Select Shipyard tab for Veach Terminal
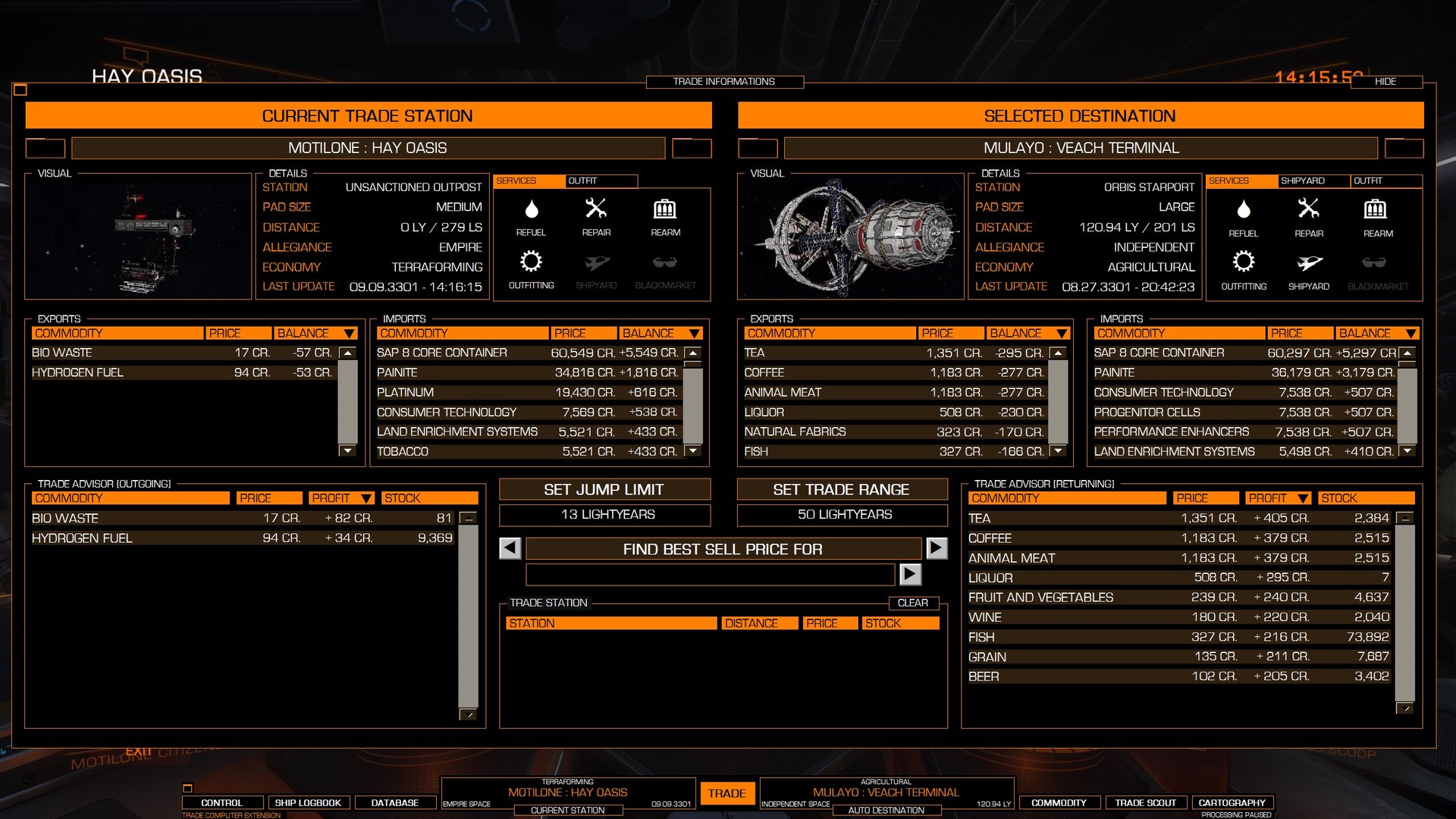 point(1313,181)
